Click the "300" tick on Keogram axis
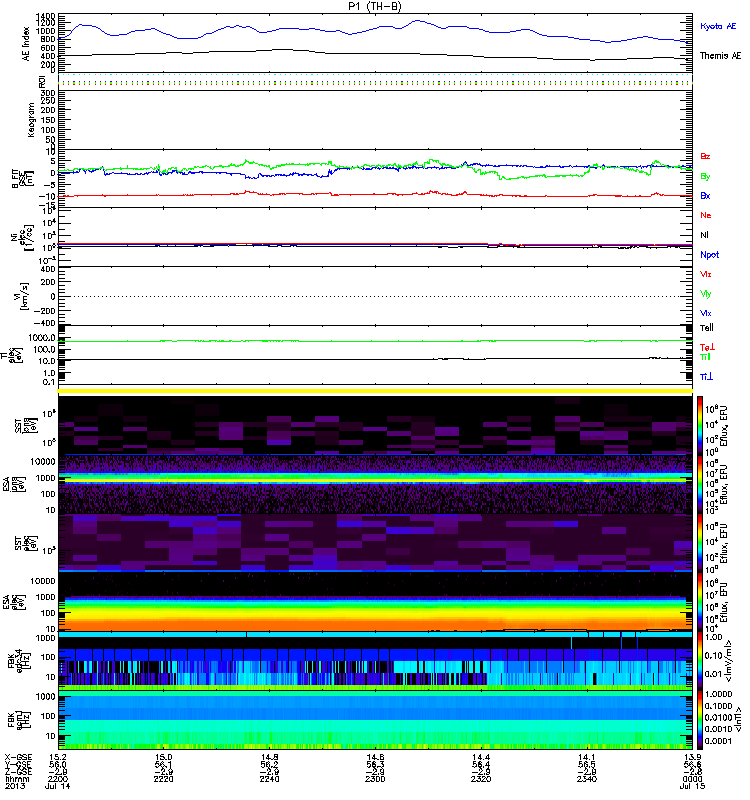The width and height of the screenshot is (750, 800). click(47, 93)
